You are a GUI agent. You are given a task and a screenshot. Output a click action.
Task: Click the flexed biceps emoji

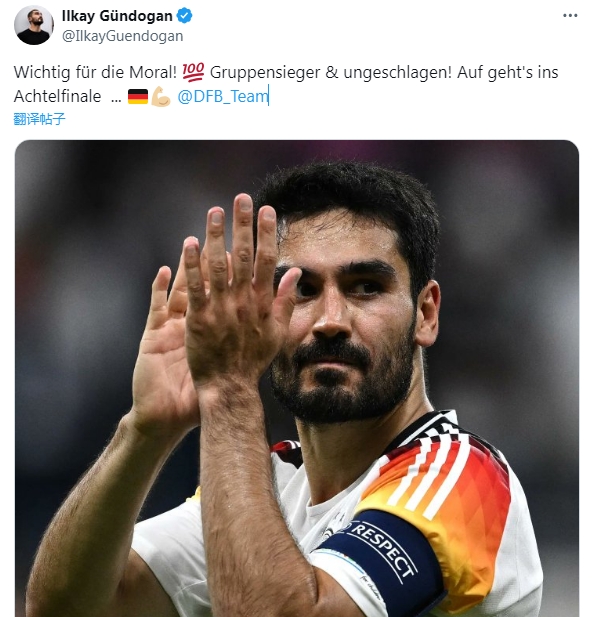[x=161, y=96]
